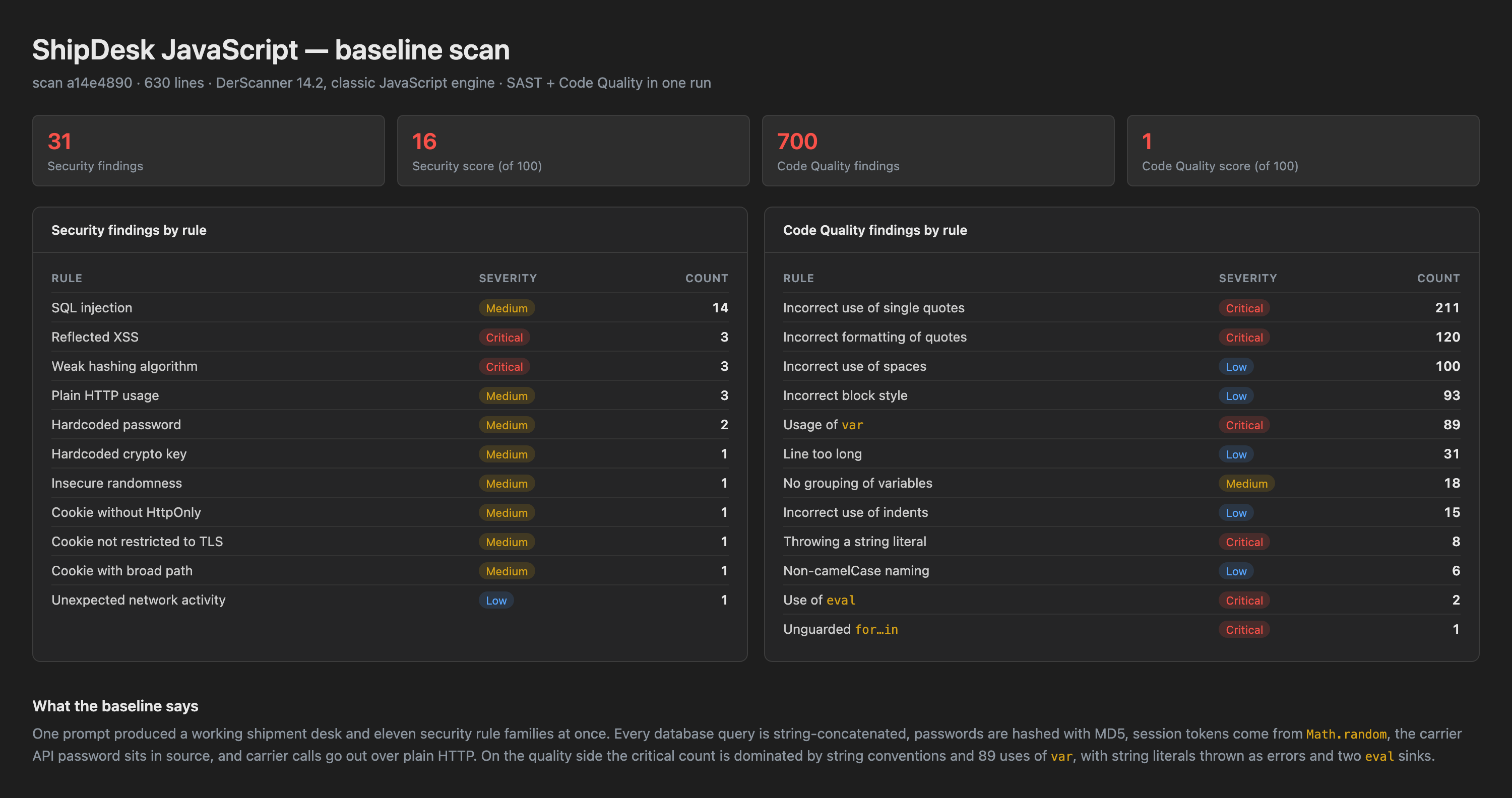Select the scan a14e4890 subtitle line
This screenshot has width=1512, height=798.
(x=371, y=83)
